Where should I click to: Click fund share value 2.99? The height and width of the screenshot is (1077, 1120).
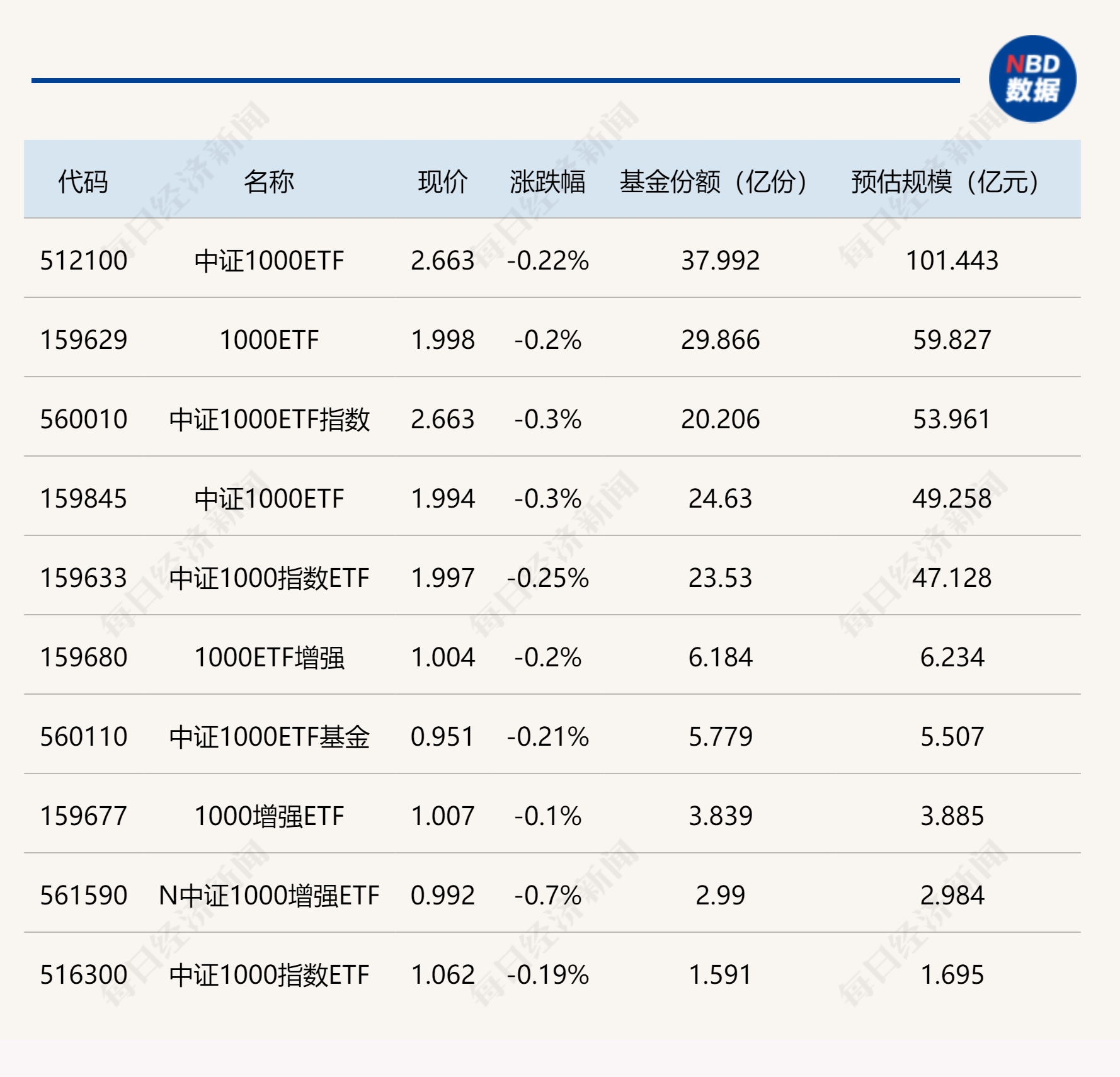720,896
